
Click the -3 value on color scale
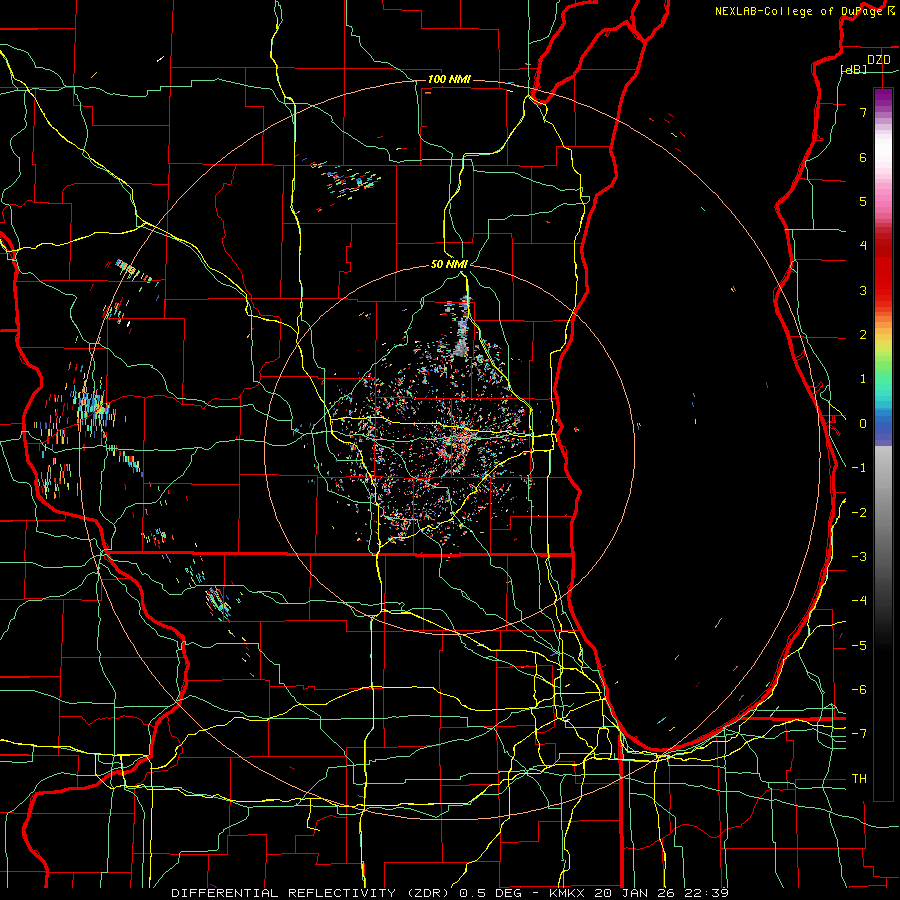point(859,557)
